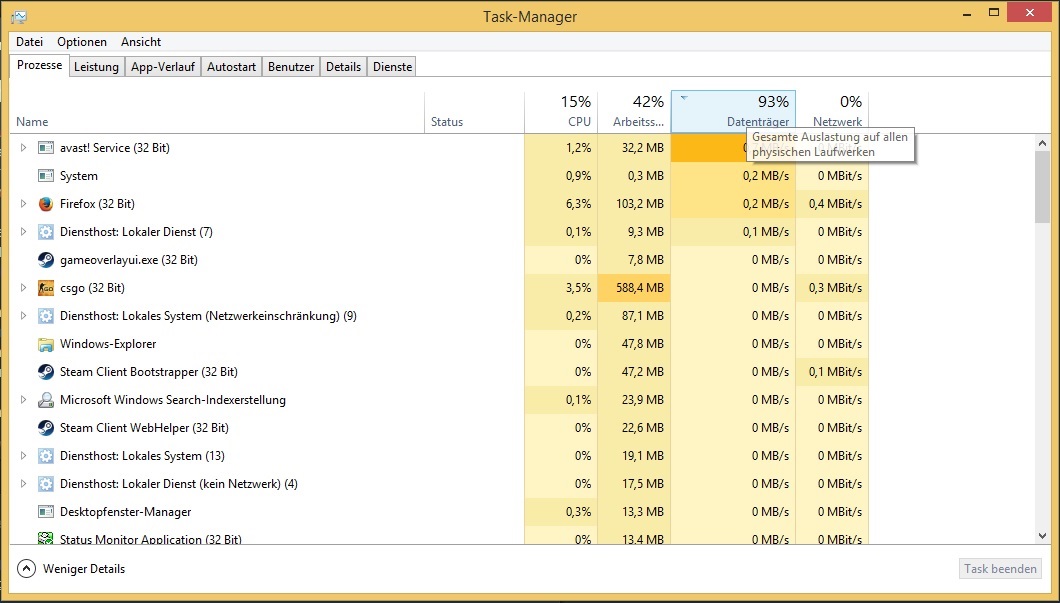
Task: Expand Diensthost: Lokales System (Netzwerkeinschränkung) (9)
Action: [23, 316]
